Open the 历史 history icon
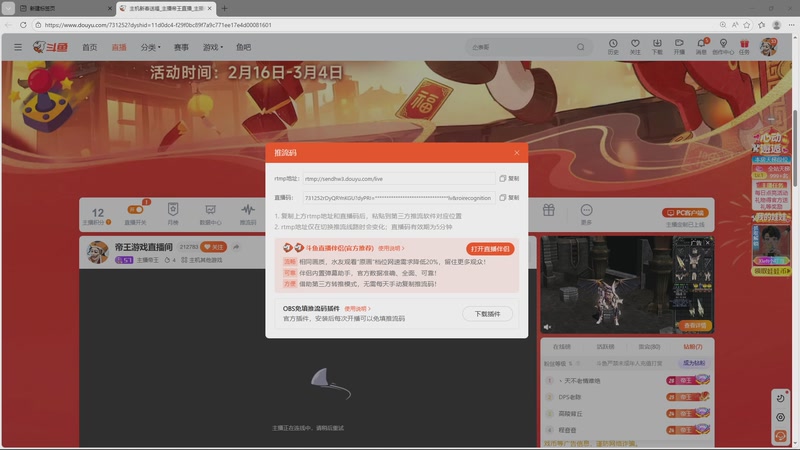This screenshot has height=450, width=800. tap(613, 47)
